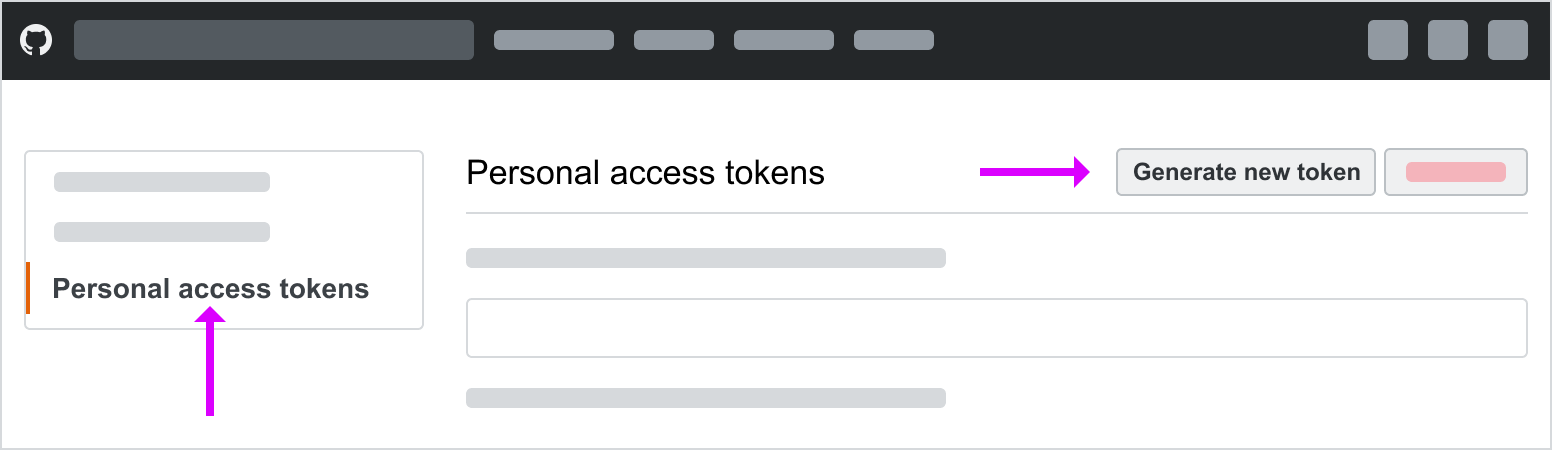This screenshot has height=450, width=1552.
Task: Click the GitHub Octocat logo
Action: [x=36, y=40]
